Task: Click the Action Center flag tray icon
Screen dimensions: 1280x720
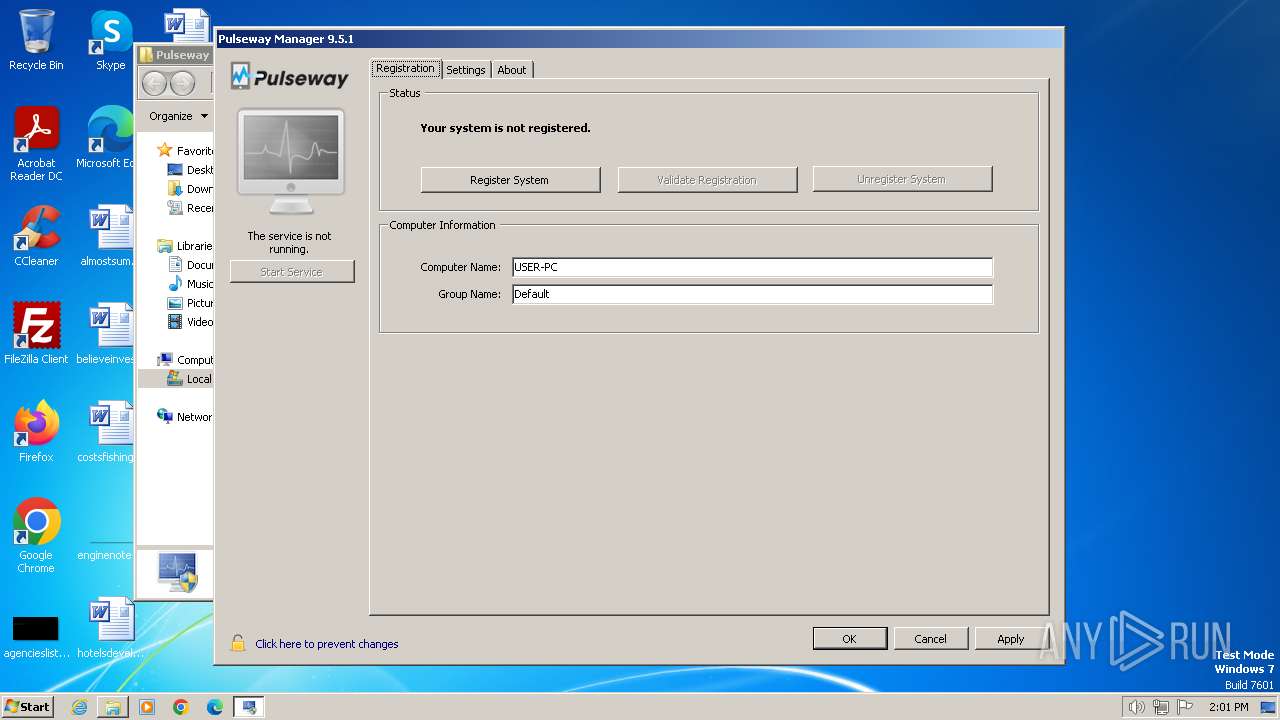Action: point(1185,707)
